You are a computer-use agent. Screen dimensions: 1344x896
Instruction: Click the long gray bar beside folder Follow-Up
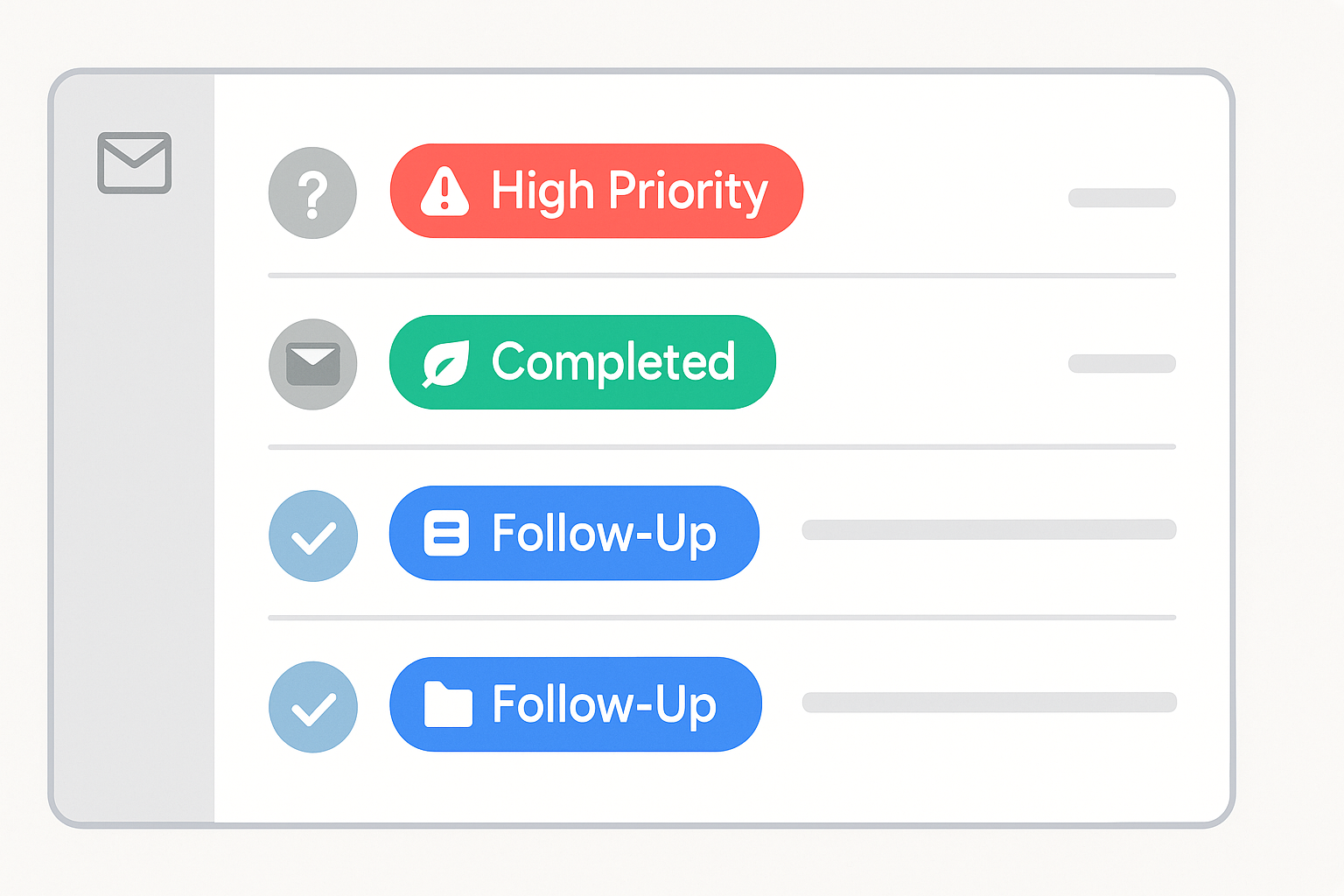point(989,702)
